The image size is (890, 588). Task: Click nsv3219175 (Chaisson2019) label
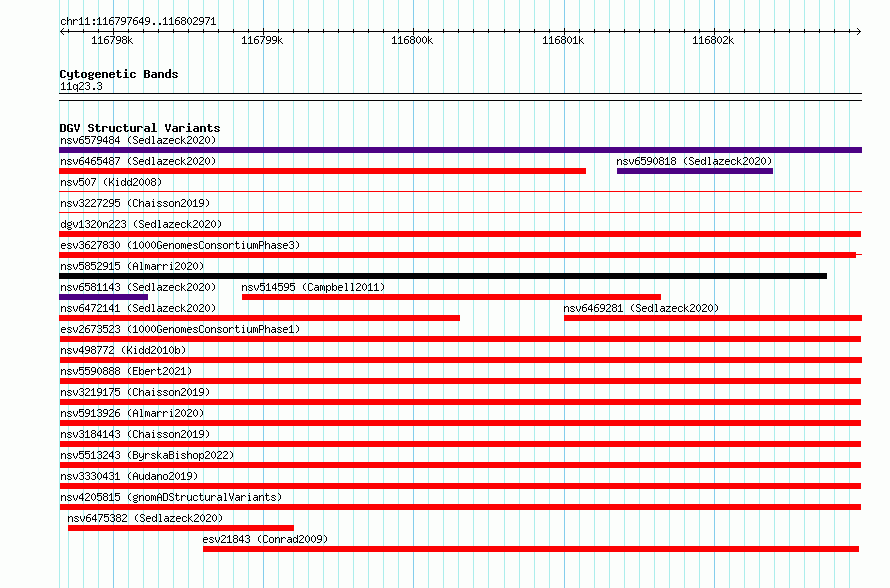[x=135, y=392]
